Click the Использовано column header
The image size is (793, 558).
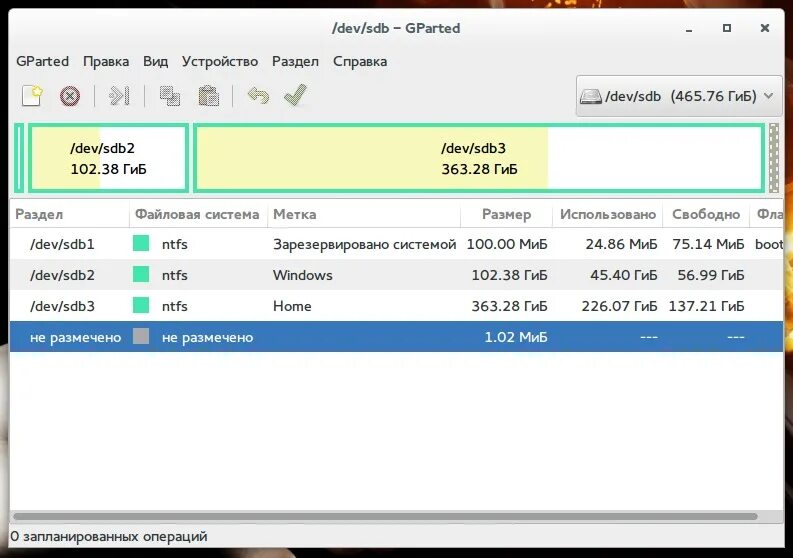point(607,214)
